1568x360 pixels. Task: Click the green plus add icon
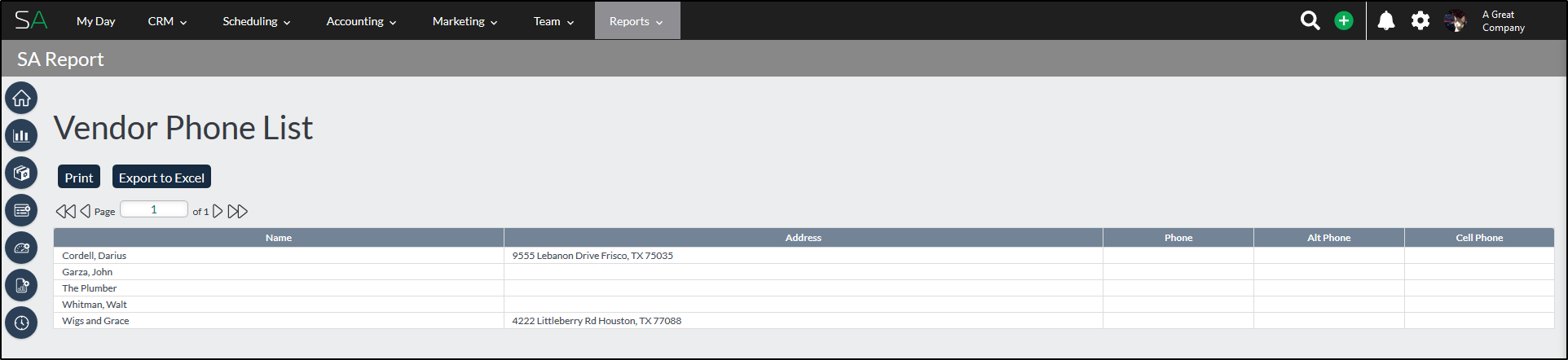click(1344, 20)
